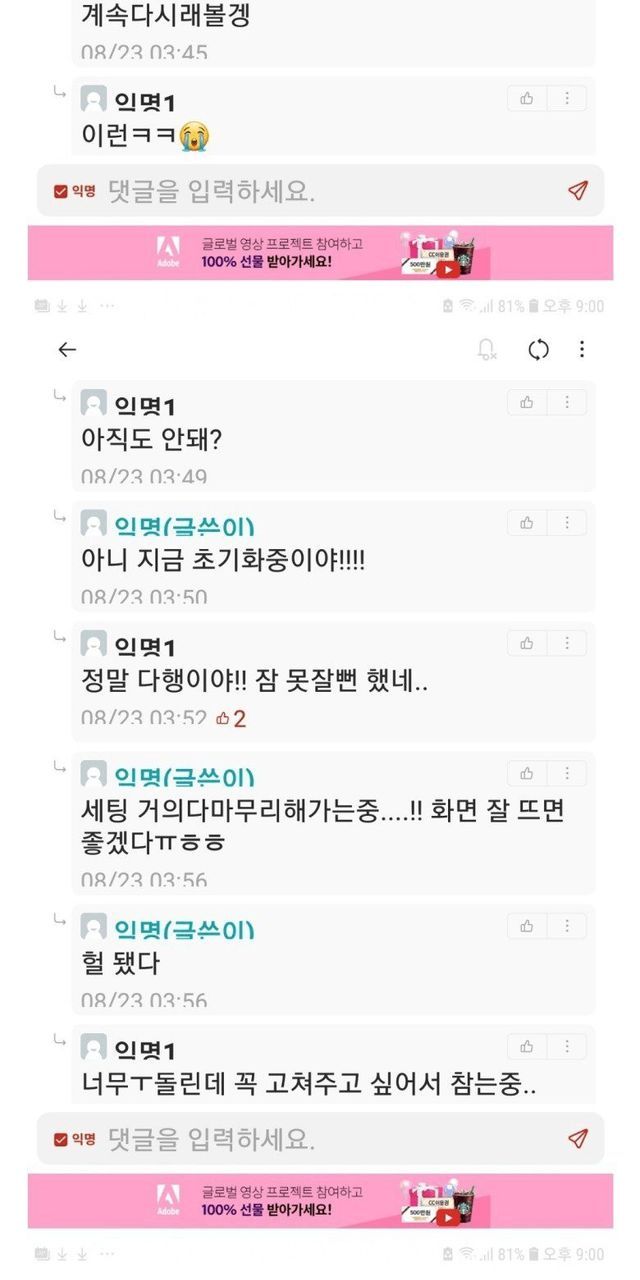Toggle the muted notification bell

tap(487, 349)
